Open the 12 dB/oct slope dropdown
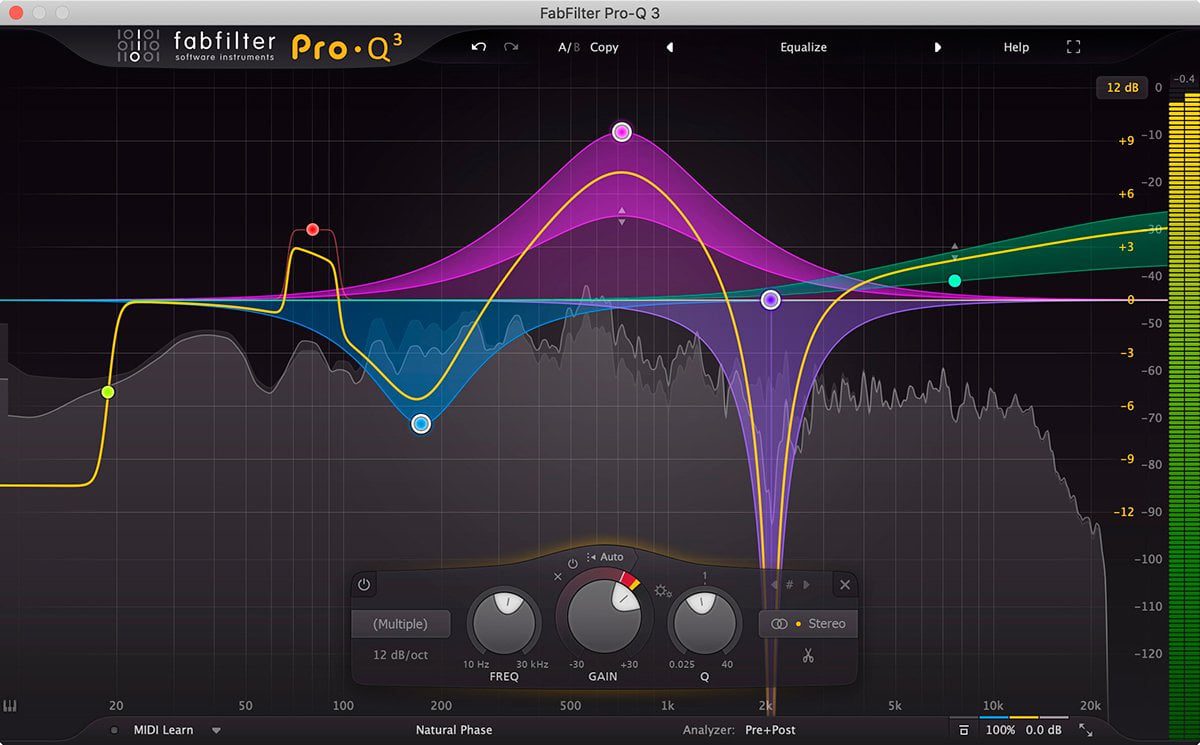This screenshot has height=745, width=1200. point(400,655)
